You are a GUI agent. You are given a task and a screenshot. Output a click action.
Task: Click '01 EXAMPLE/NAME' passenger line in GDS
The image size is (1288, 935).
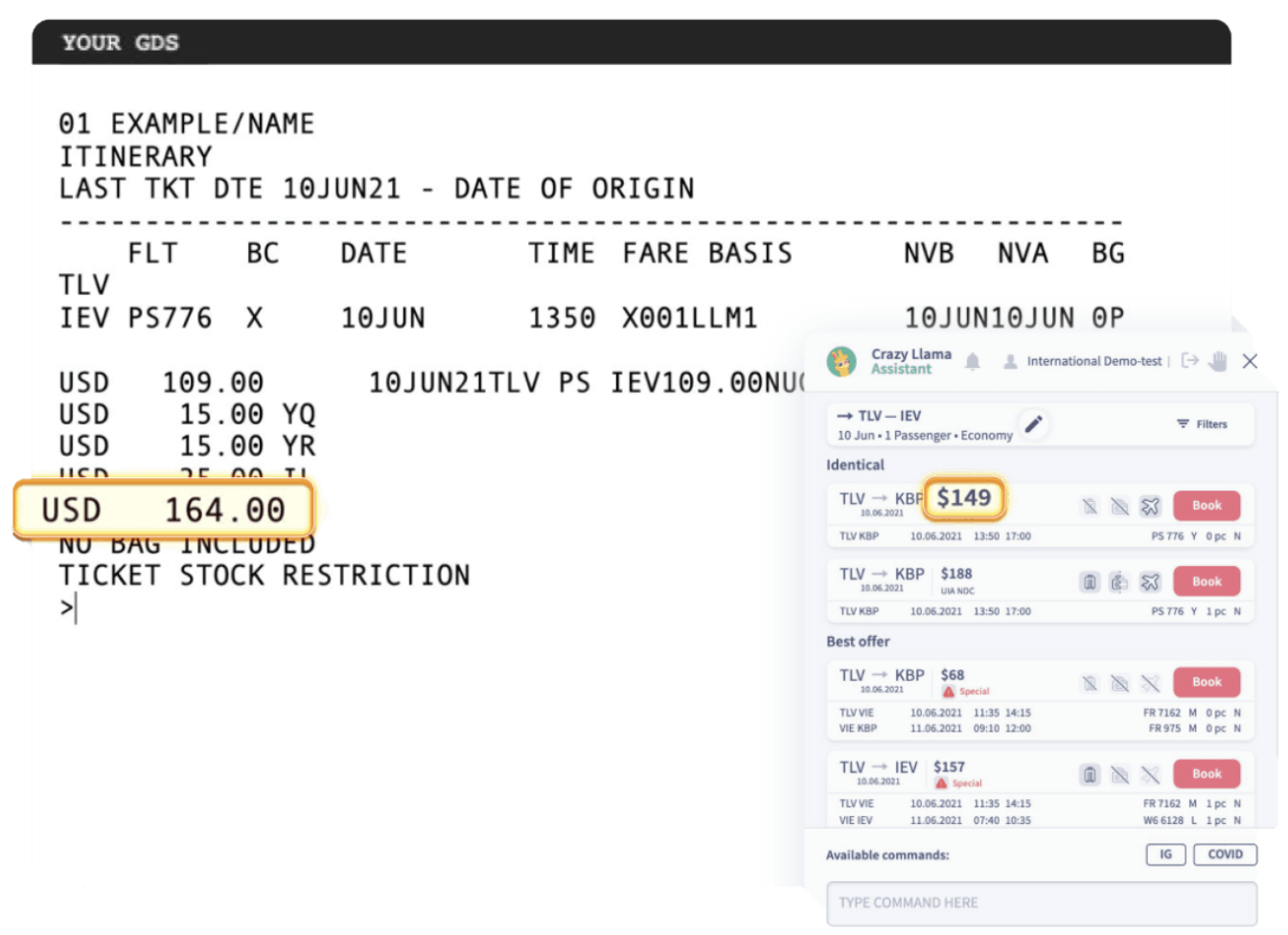[187, 124]
